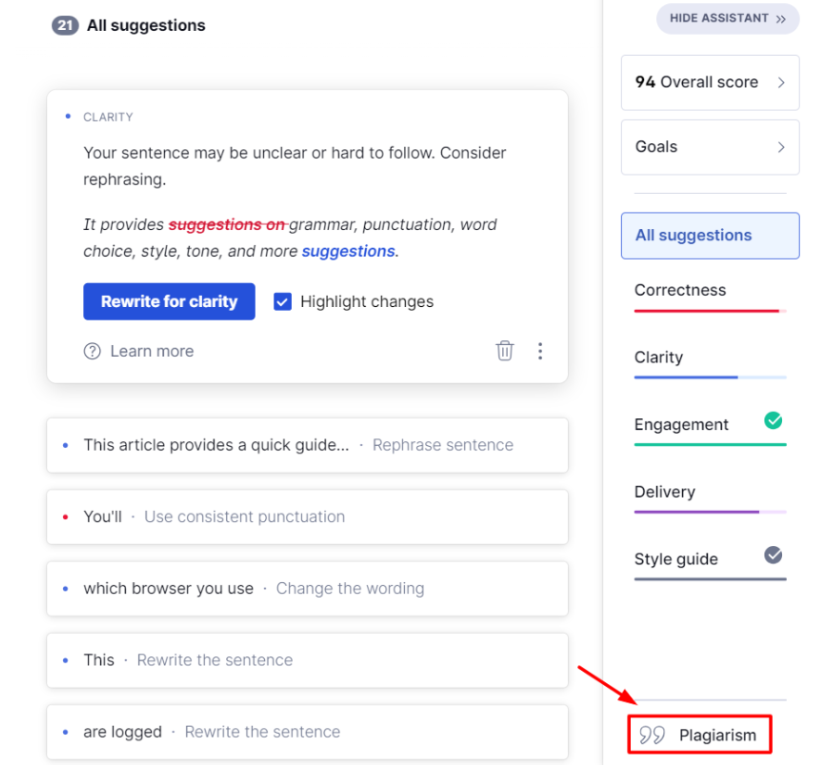Click the 'Use consistent punctuation' hint text
This screenshot has height=770, width=831.
click(x=244, y=517)
